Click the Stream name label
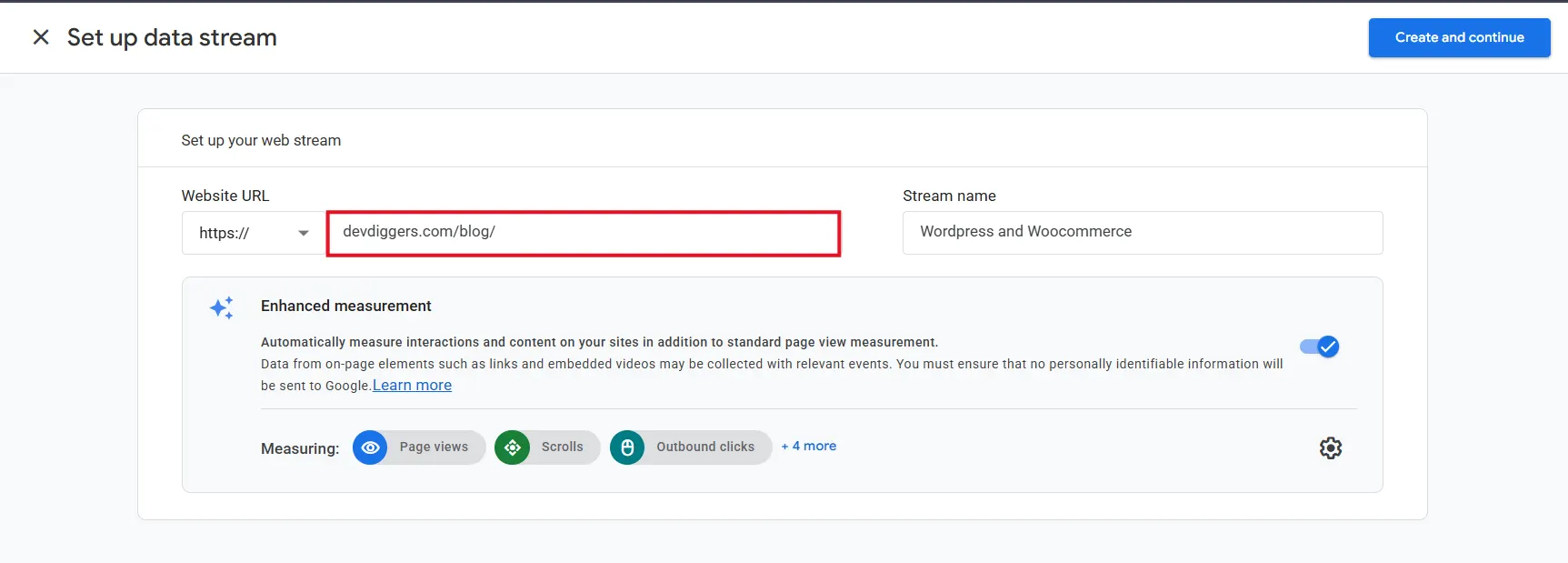1568x563 pixels. [949, 196]
